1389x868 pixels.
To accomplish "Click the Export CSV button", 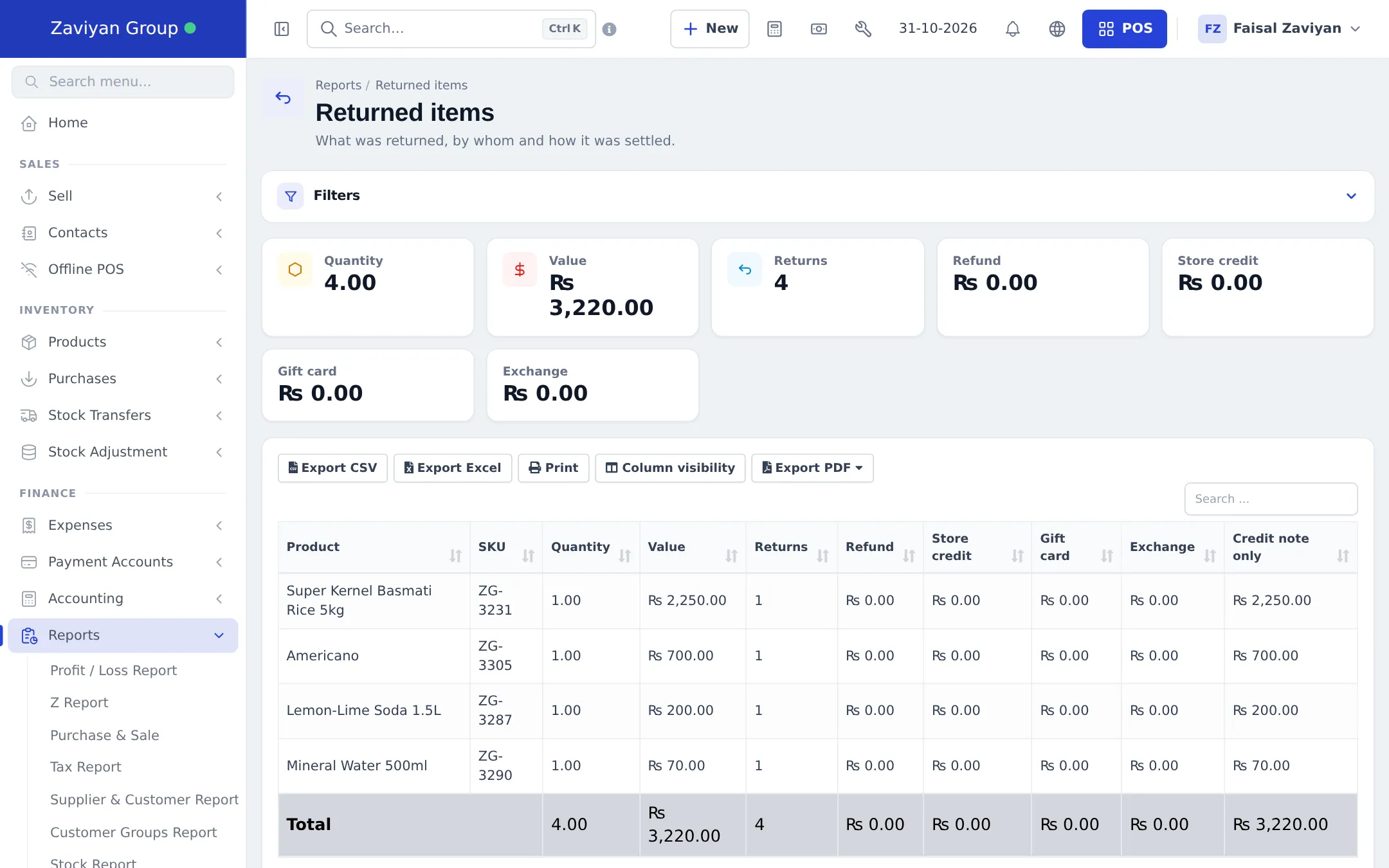I will (332, 468).
